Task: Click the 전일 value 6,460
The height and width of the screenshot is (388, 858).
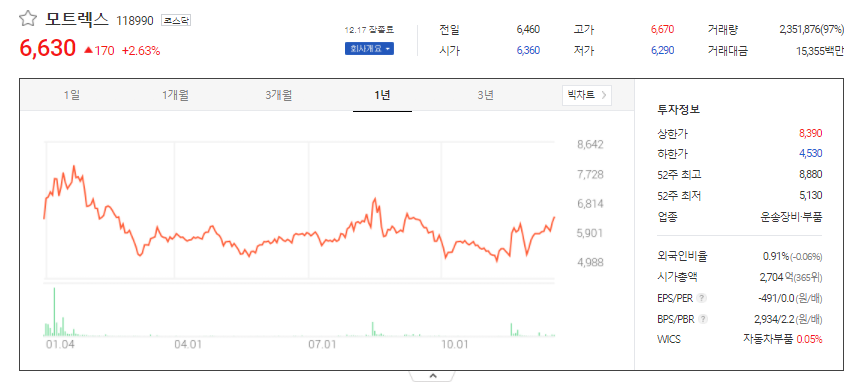Action: [x=528, y=30]
